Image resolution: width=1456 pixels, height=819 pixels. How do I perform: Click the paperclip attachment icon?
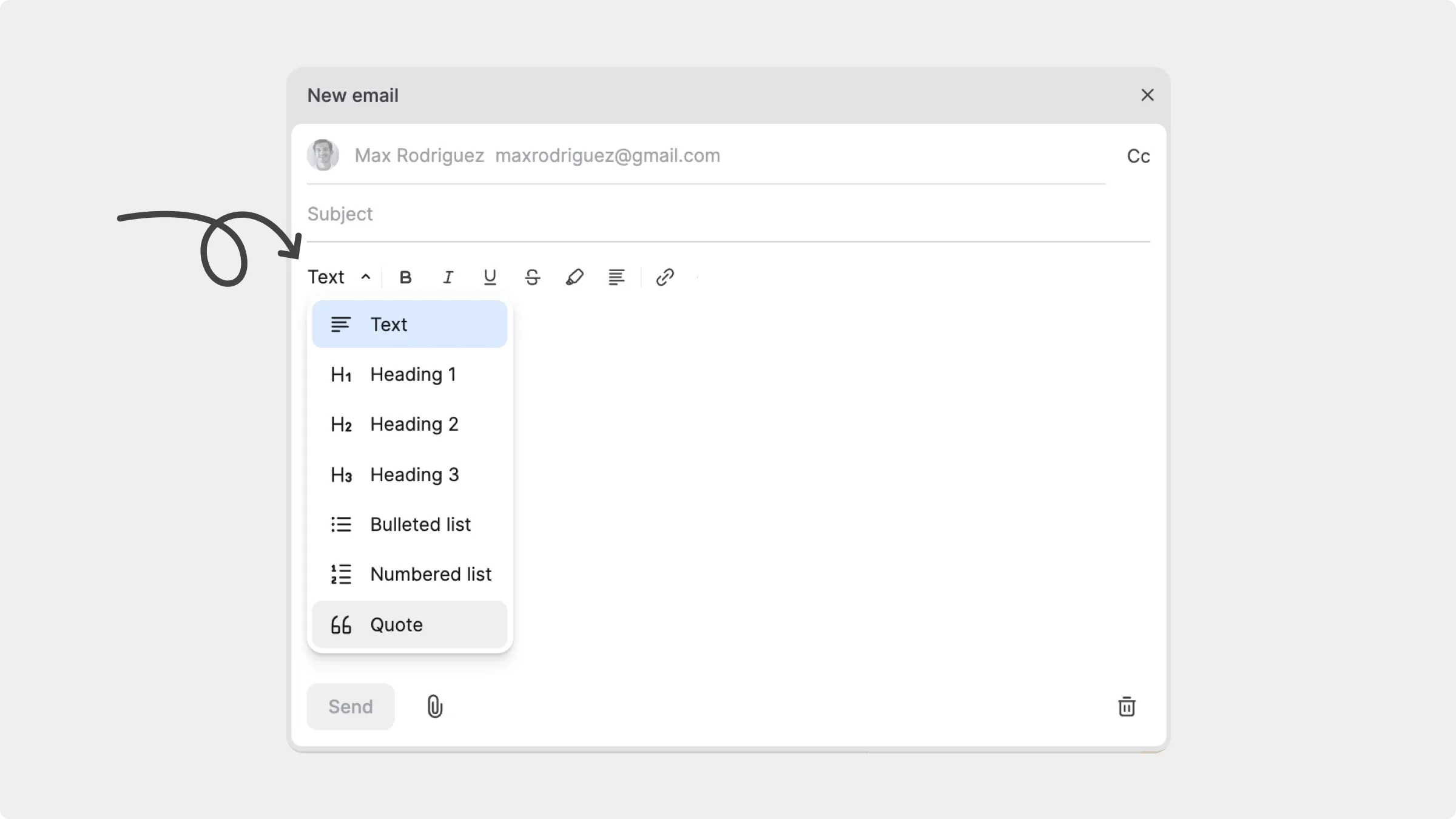(x=435, y=706)
